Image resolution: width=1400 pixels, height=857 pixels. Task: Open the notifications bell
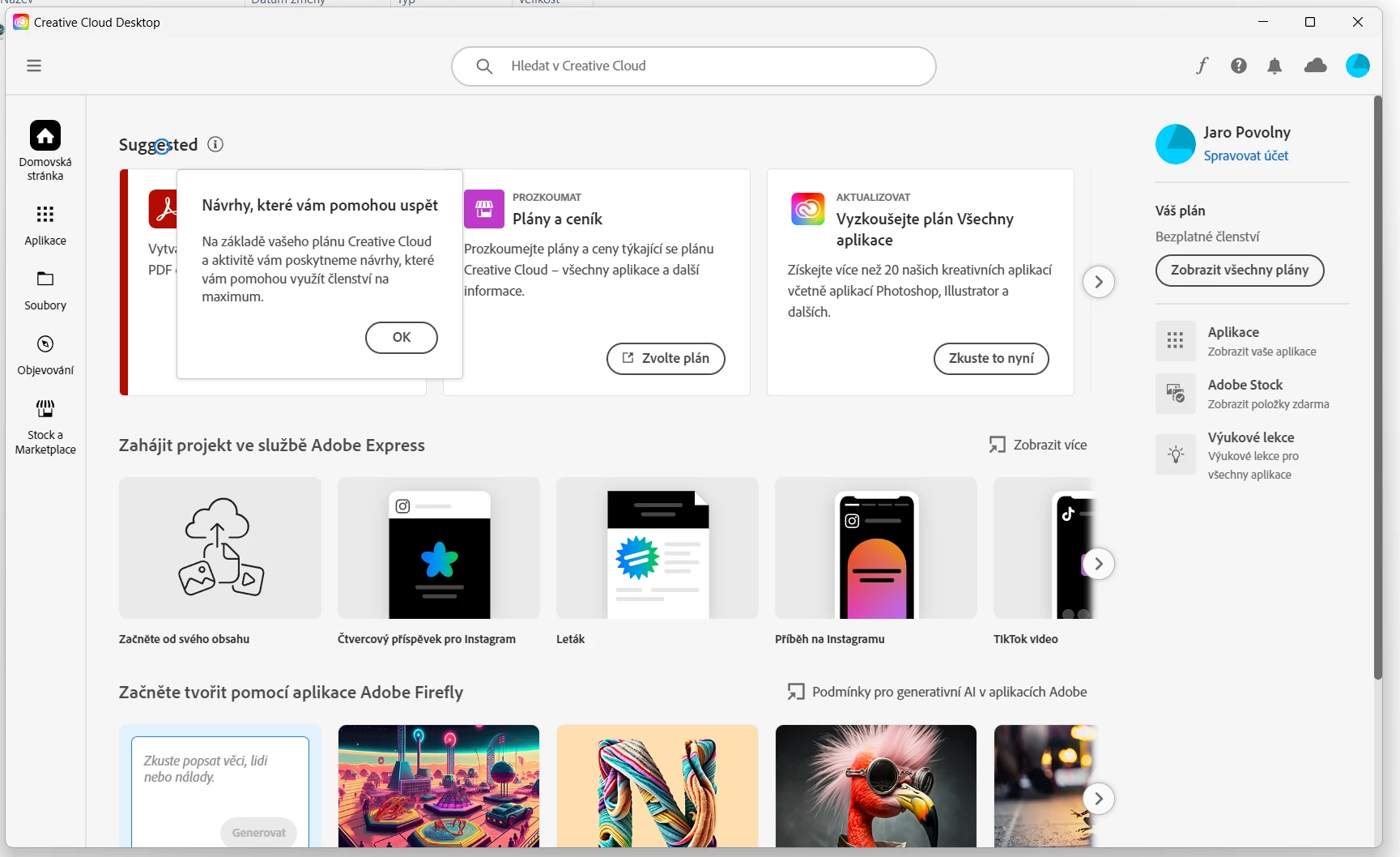[1274, 66]
